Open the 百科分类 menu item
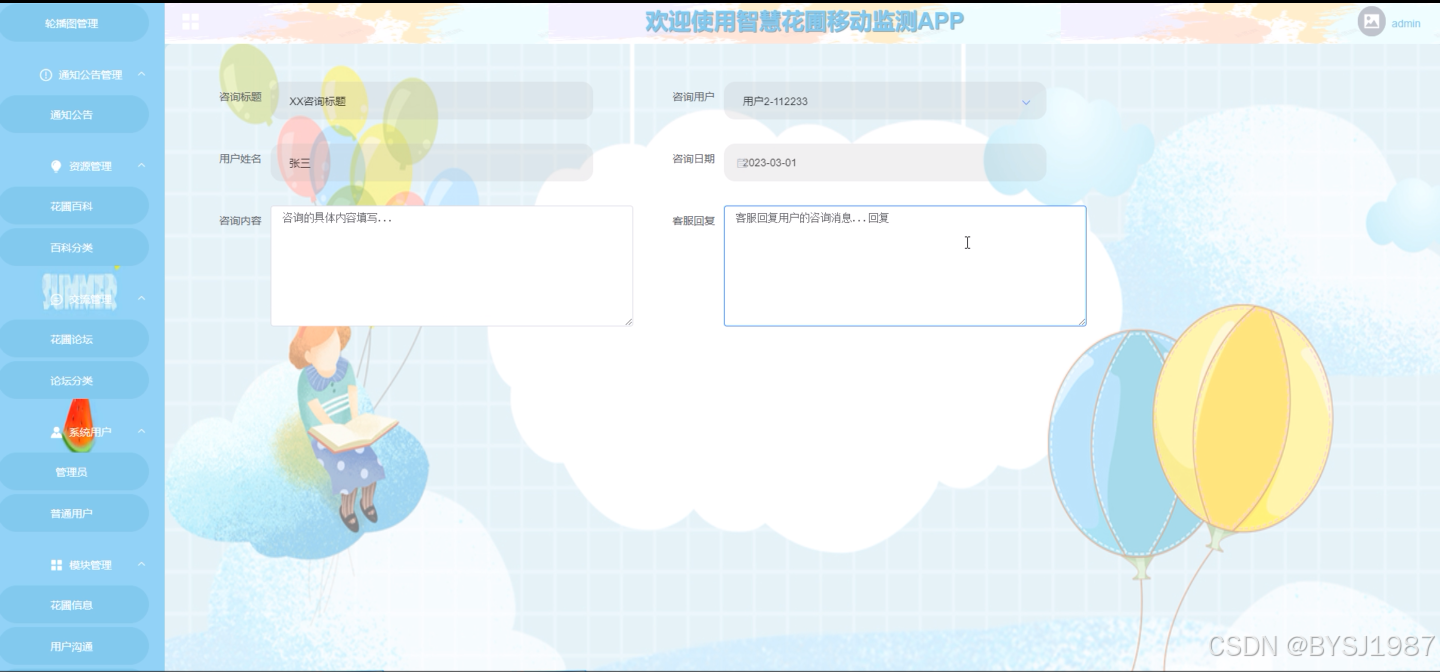 click(x=72, y=248)
